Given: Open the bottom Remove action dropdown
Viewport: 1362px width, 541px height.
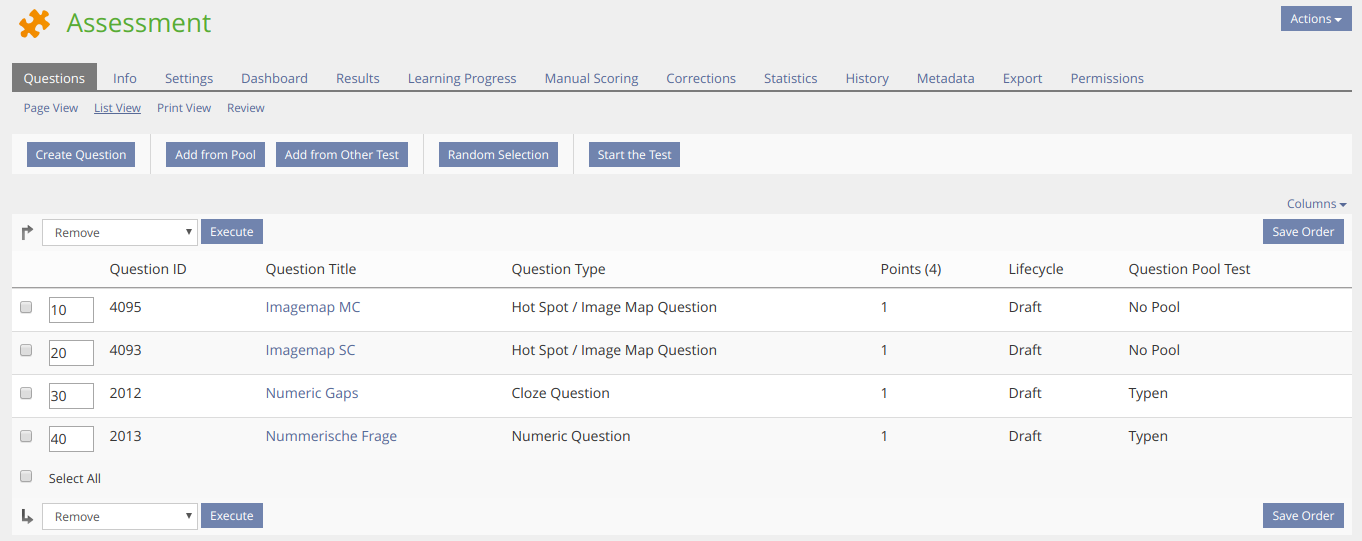Looking at the screenshot, I should (x=119, y=517).
